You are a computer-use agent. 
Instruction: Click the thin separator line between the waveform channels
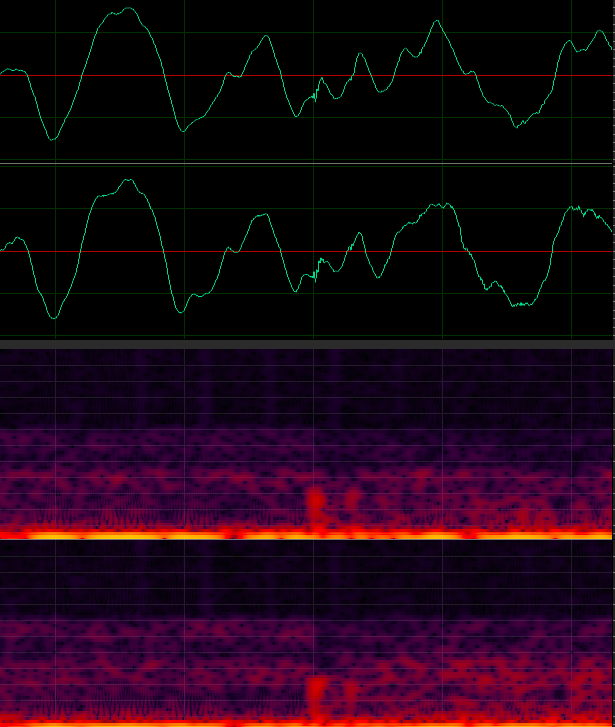tap(307, 163)
